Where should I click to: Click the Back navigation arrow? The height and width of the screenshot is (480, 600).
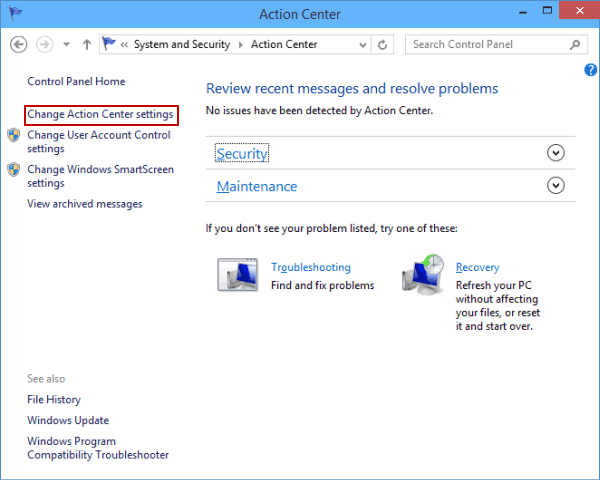pyautogui.click(x=18, y=44)
